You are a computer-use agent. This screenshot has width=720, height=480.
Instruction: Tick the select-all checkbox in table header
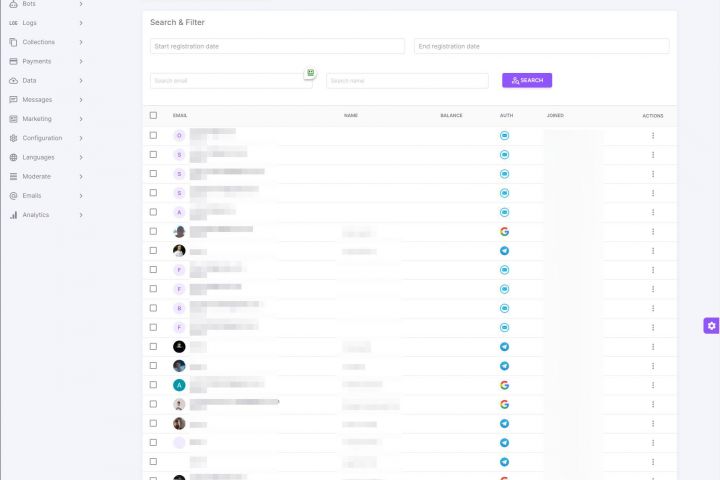click(x=153, y=115)
